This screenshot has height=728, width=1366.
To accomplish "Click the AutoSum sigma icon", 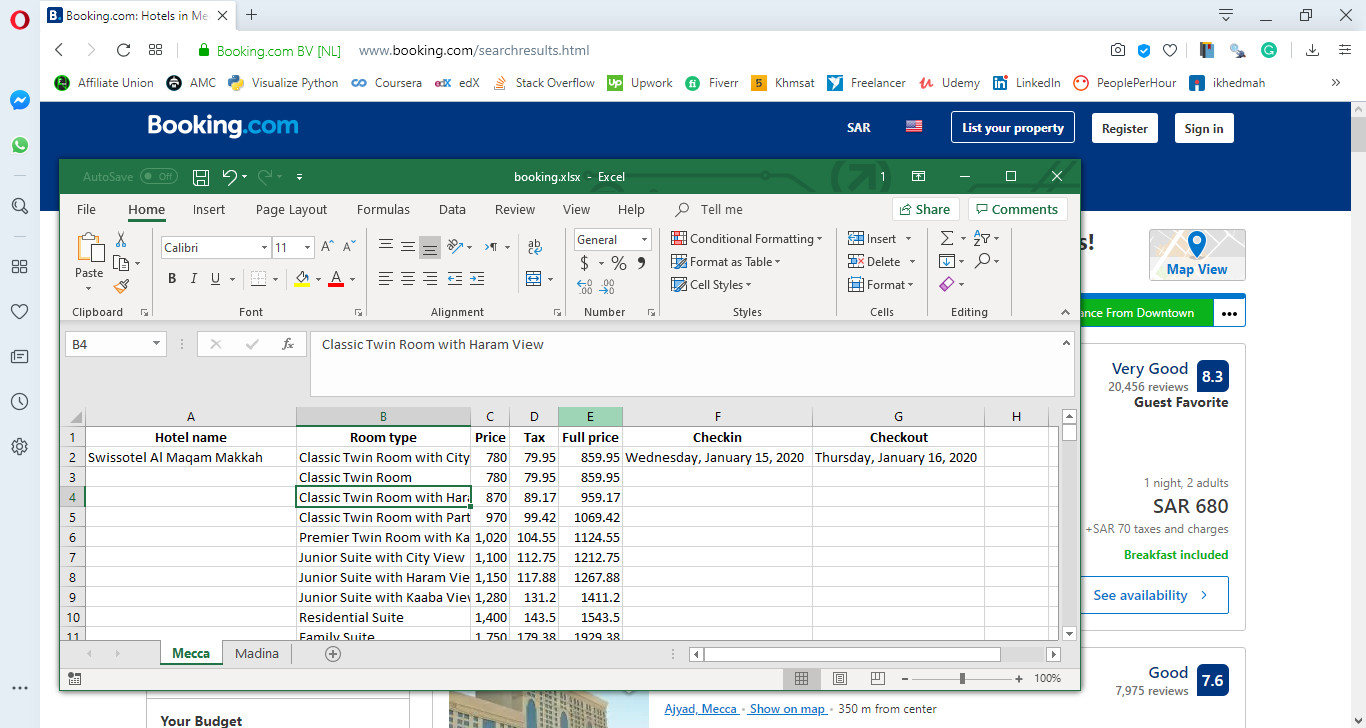I will point(947,239).
